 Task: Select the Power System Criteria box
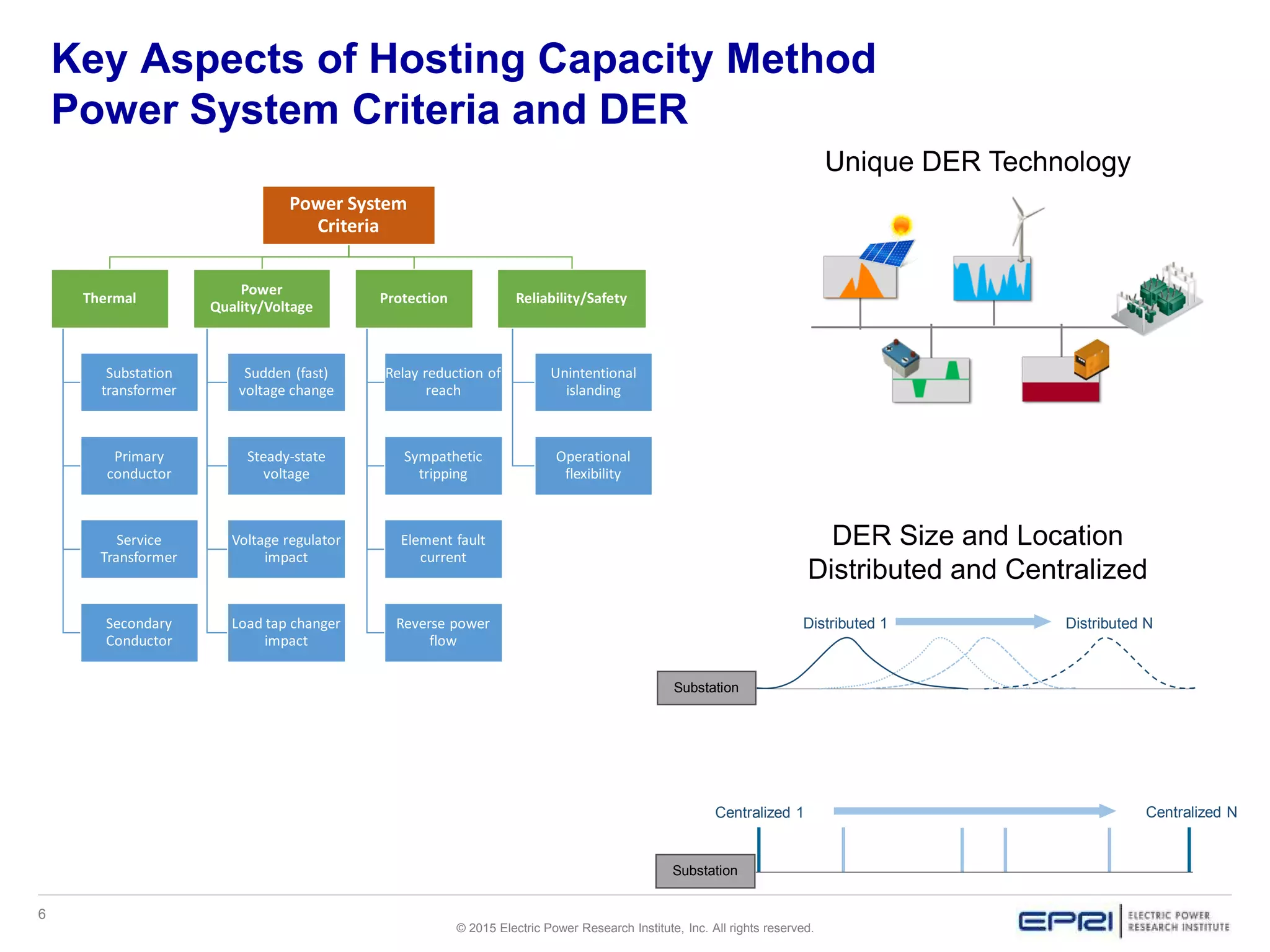point(349,215)
